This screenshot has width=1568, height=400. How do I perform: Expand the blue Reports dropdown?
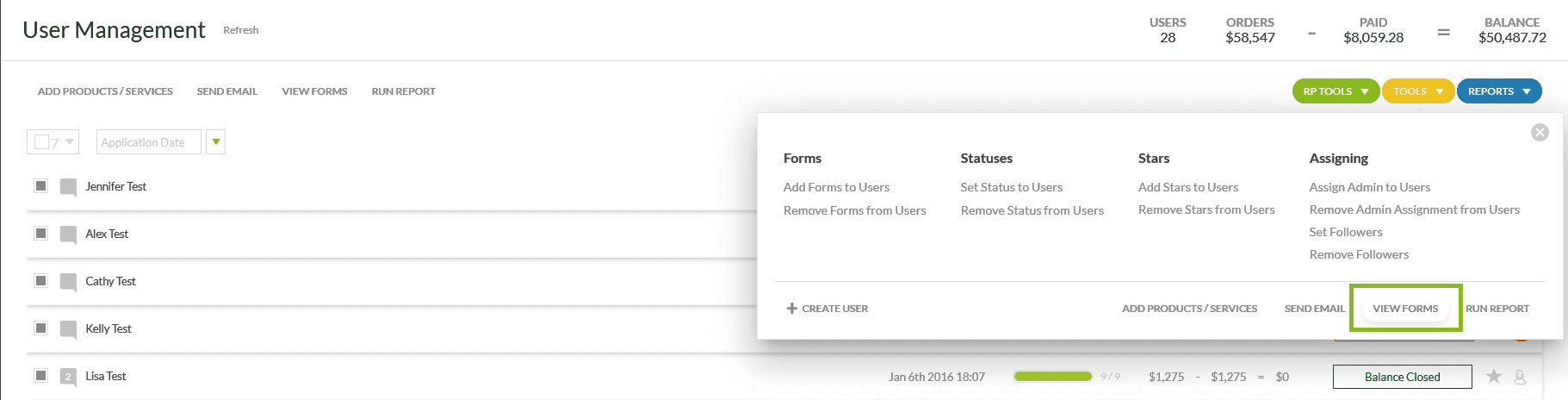point(1498,91)
